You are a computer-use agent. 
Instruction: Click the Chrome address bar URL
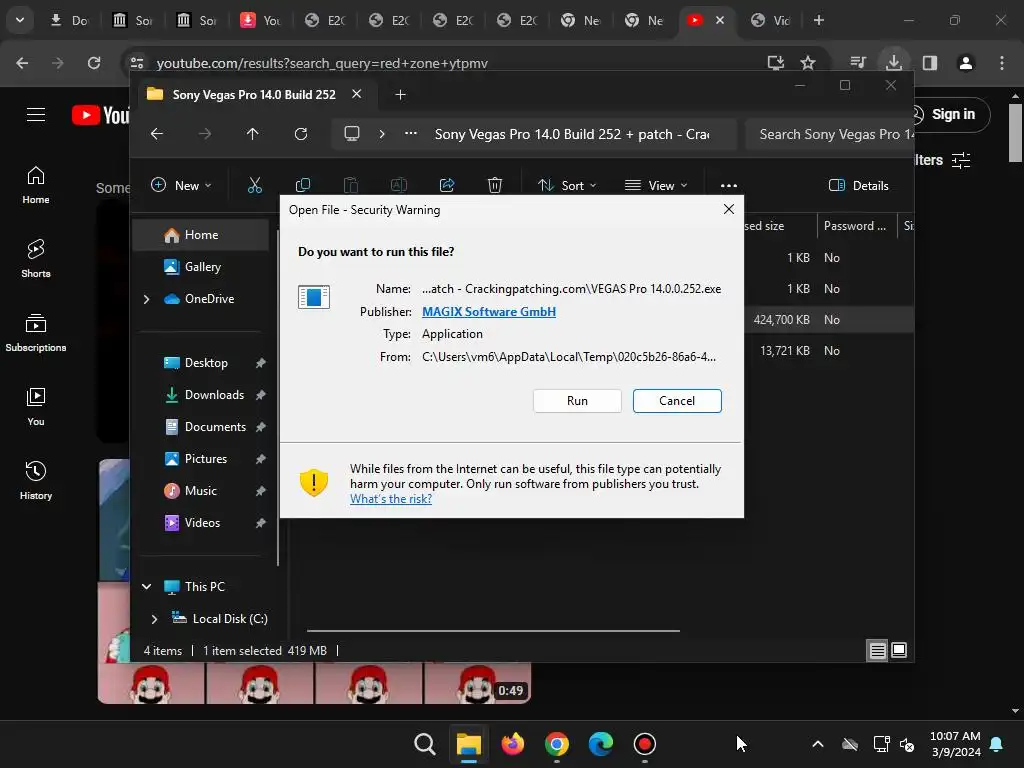point(322,63)
